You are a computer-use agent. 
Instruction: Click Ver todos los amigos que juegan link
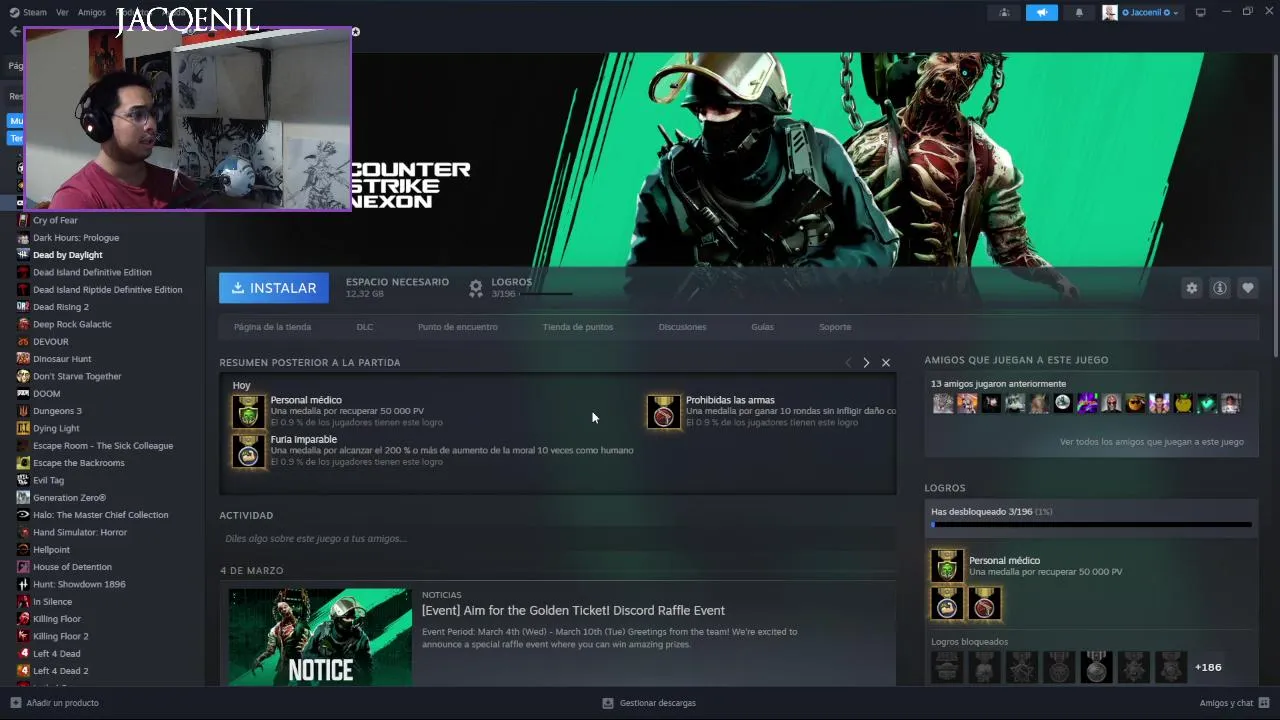tap(1151, 441)
